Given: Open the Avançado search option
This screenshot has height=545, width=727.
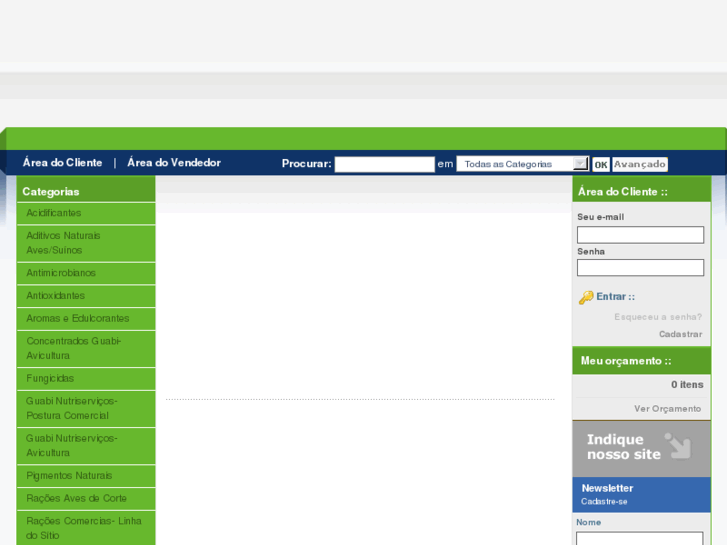Looking at the screenshot, I should coord(640,164).
